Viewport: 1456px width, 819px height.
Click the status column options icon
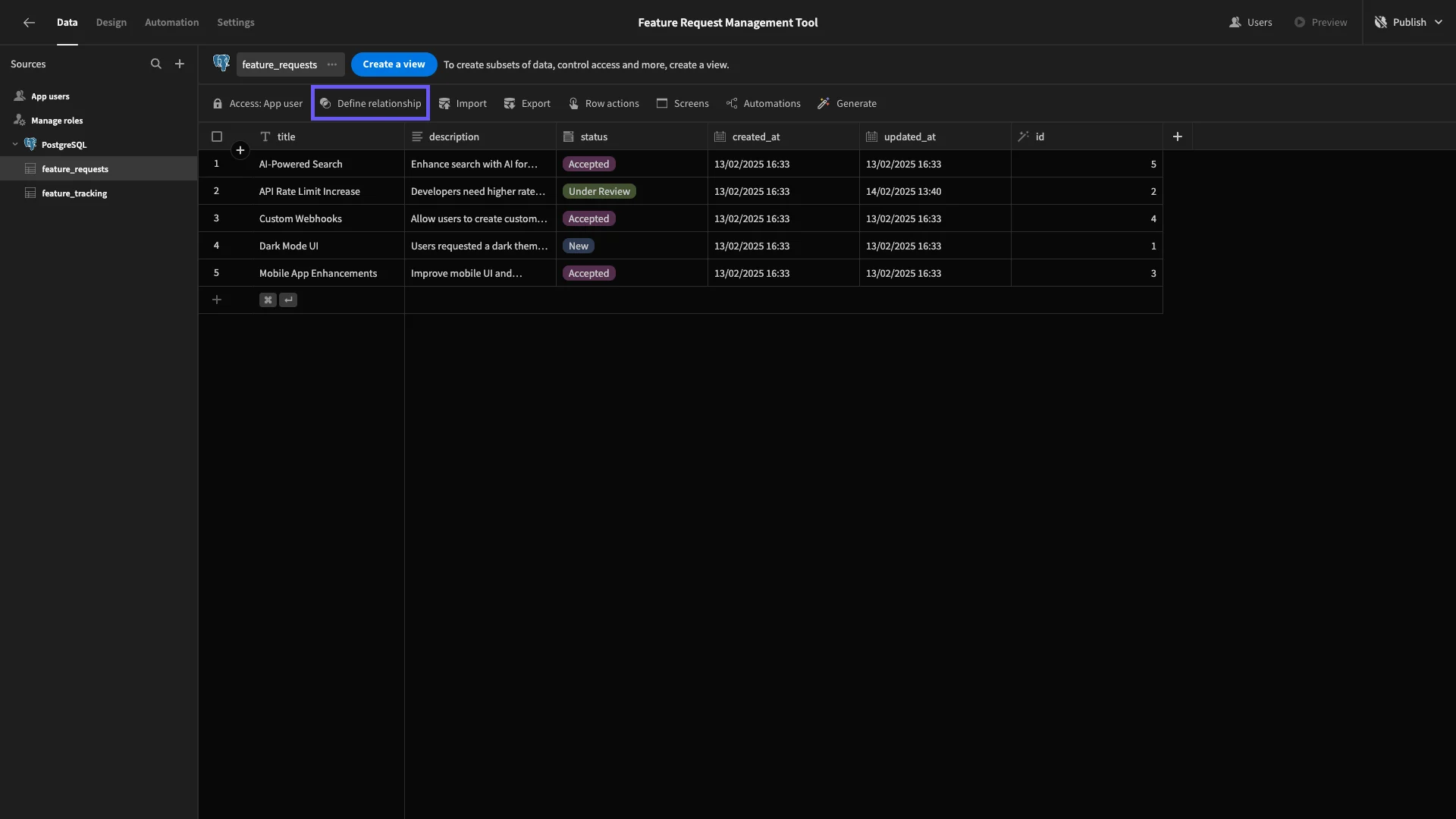569,136
